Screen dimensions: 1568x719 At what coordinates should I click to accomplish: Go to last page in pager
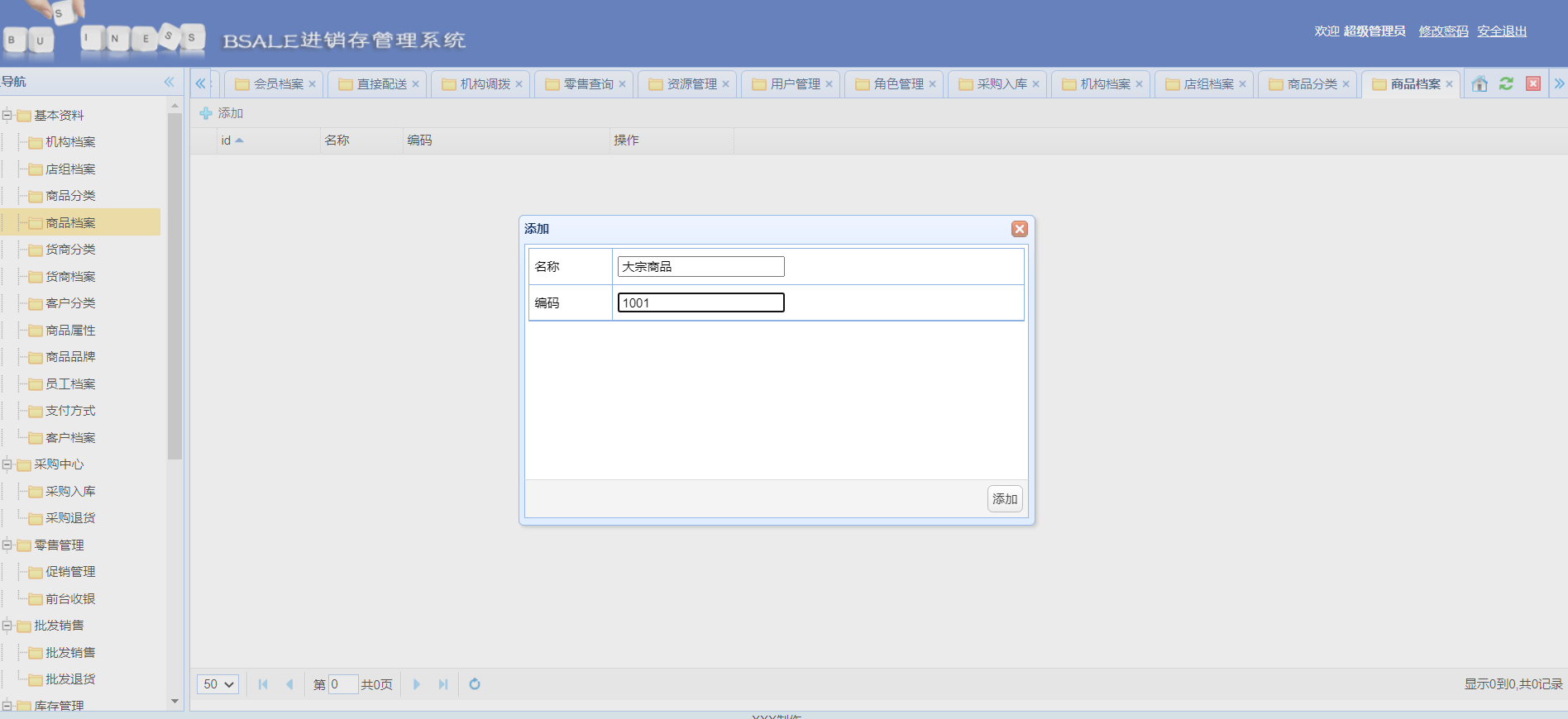coord(443,684)
